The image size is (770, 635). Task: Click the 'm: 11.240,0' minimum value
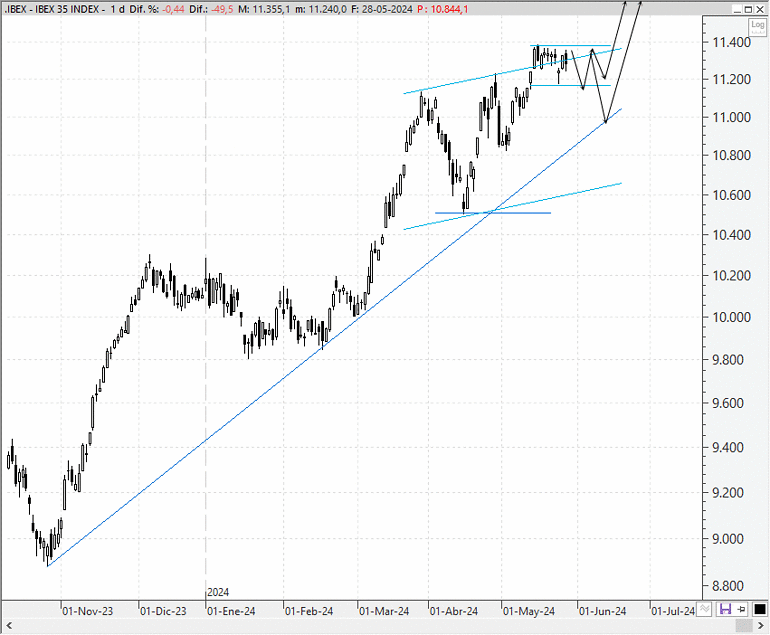[321, 9]
